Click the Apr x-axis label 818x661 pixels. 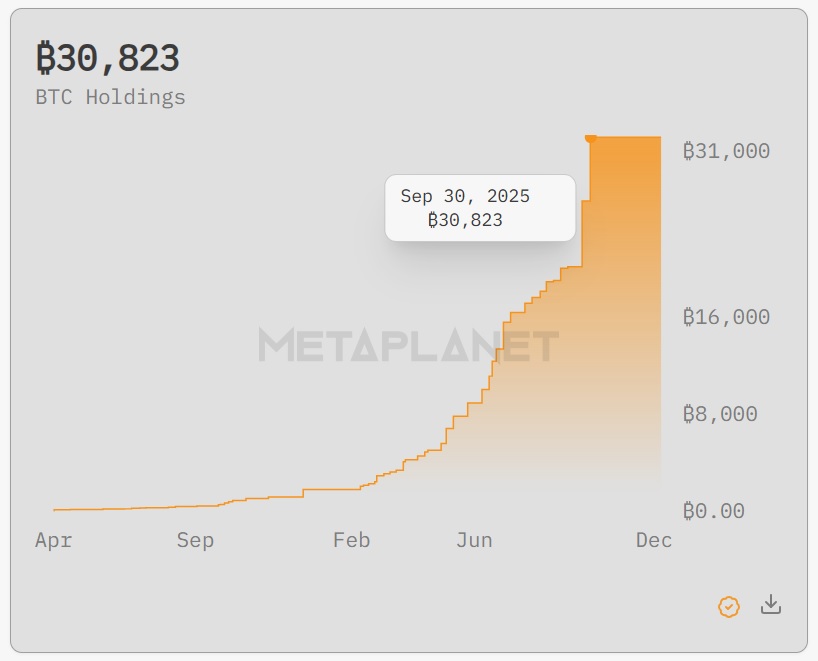[53, 540]
